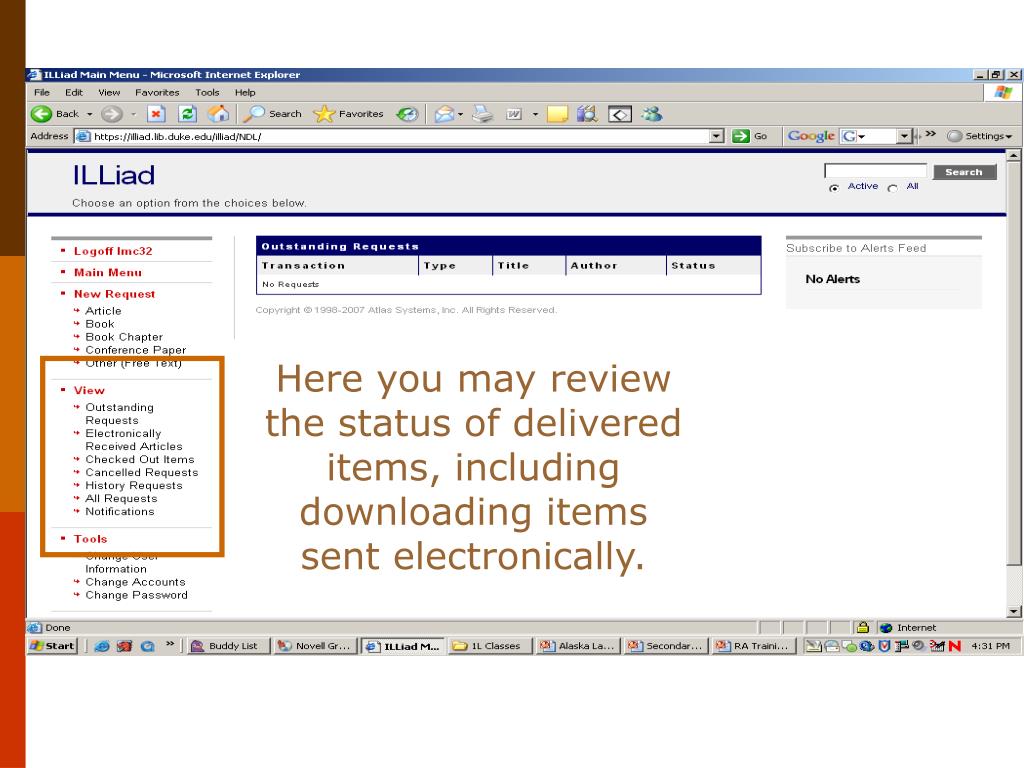1024x768 pixels.
Task: Open the Messenger people icon
Action: pos(651,114)
